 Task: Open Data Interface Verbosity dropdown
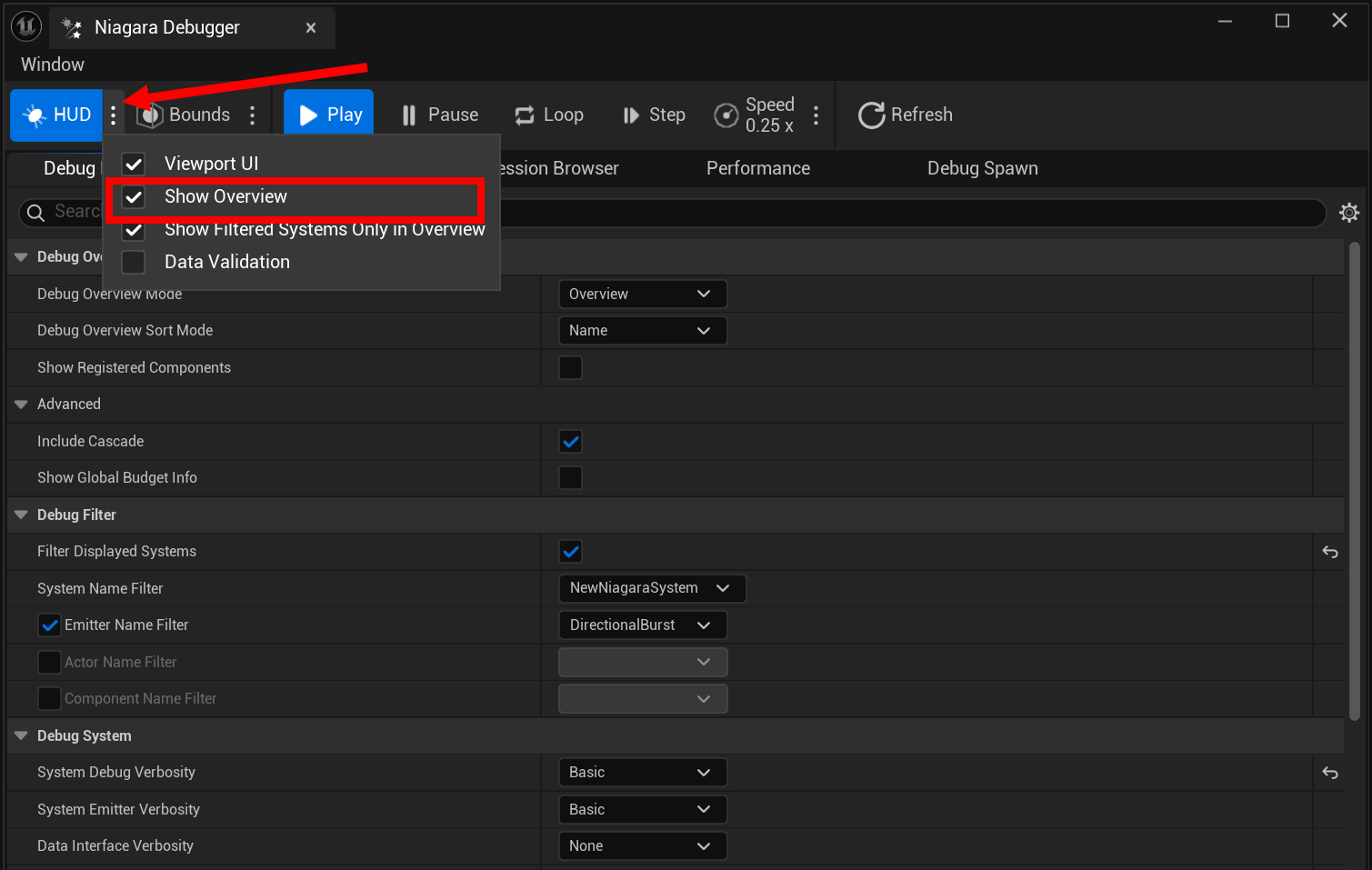point(642,846)
